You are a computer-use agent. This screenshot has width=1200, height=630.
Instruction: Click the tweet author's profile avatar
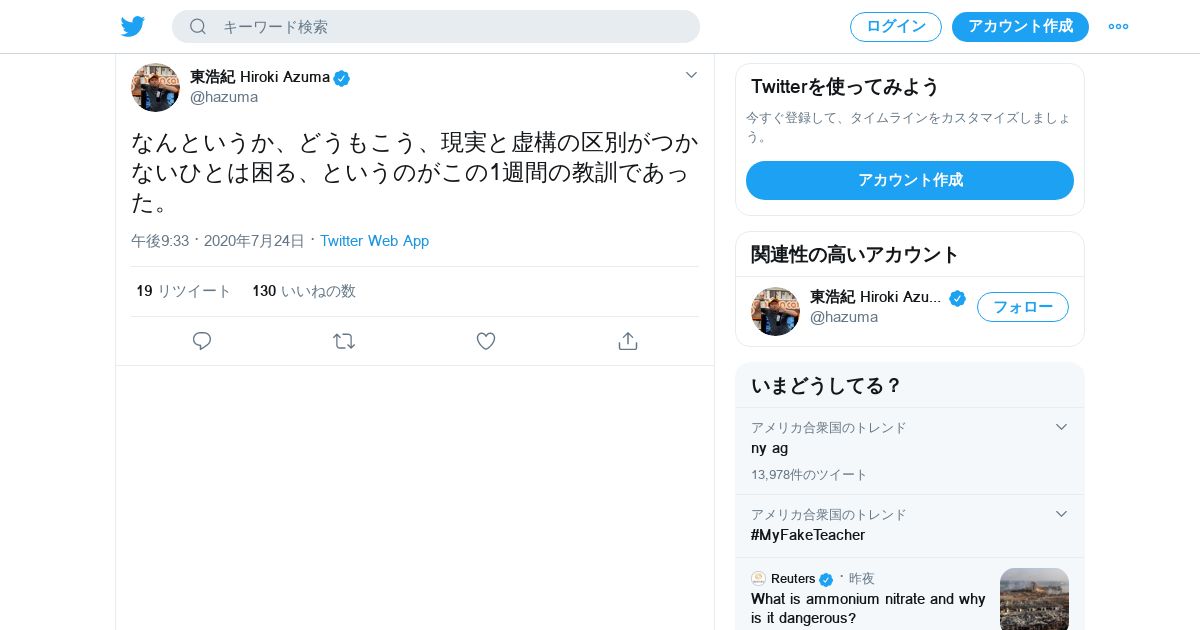(x=155, y=87)
